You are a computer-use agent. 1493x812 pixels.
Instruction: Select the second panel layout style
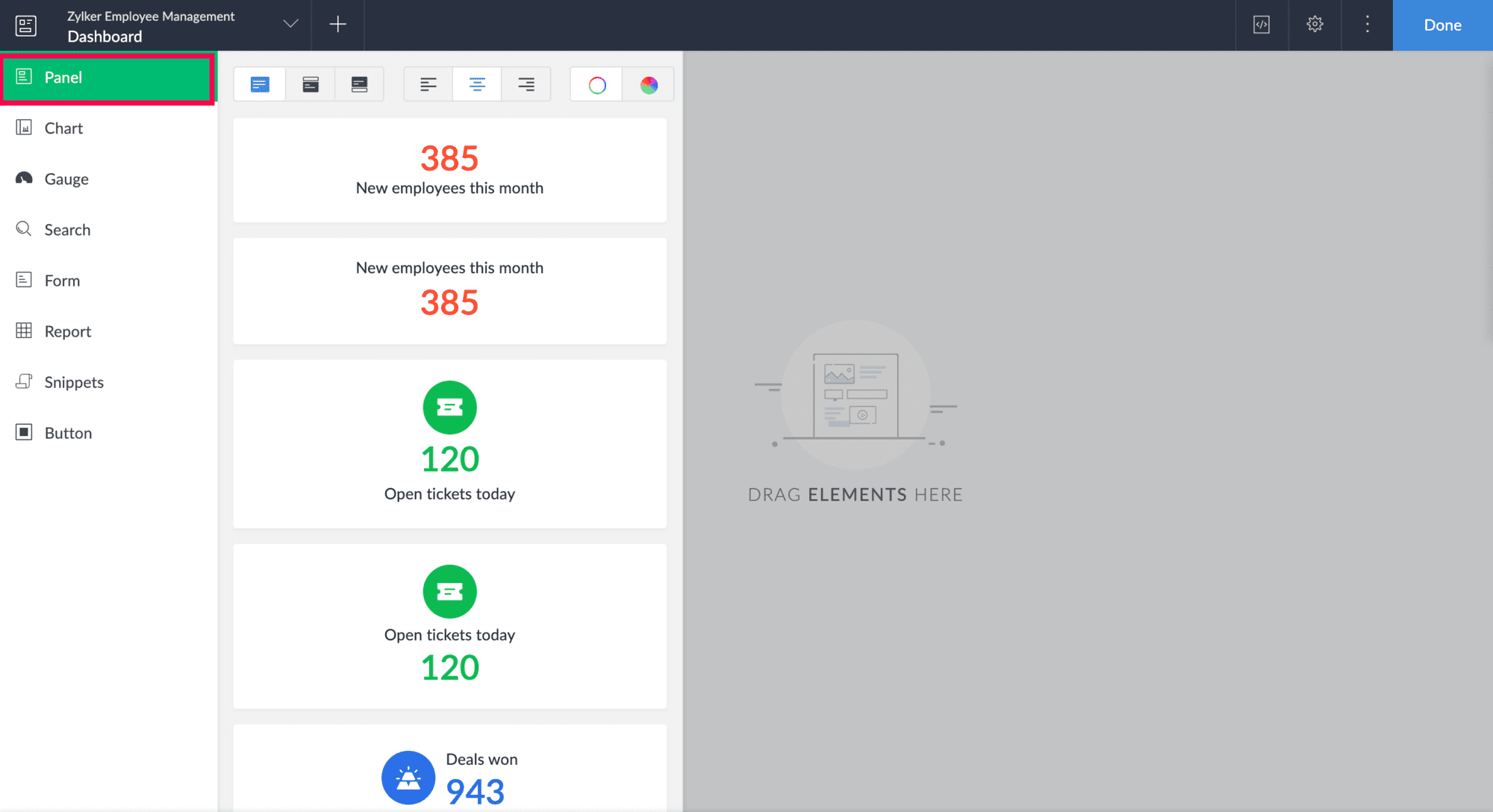coord(311,84)
